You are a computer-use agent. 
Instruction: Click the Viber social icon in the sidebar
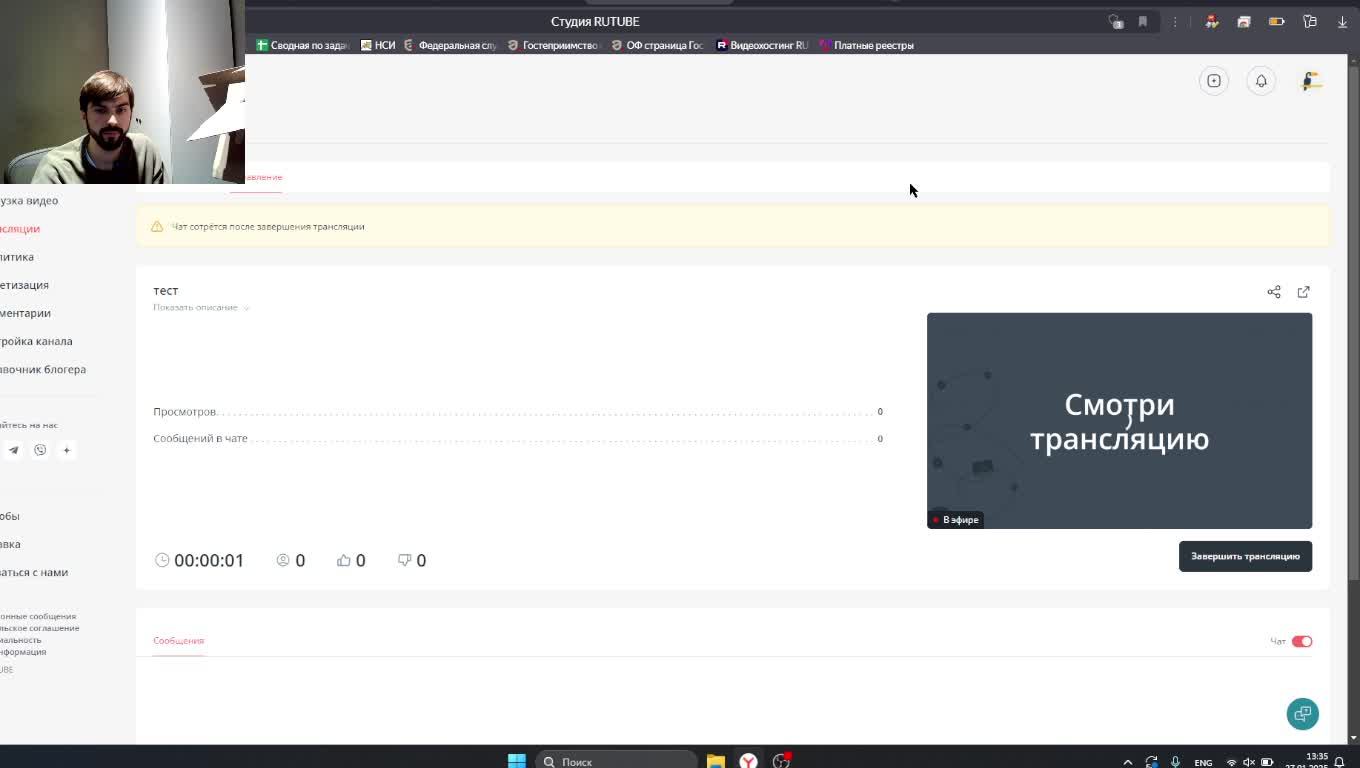40,450
